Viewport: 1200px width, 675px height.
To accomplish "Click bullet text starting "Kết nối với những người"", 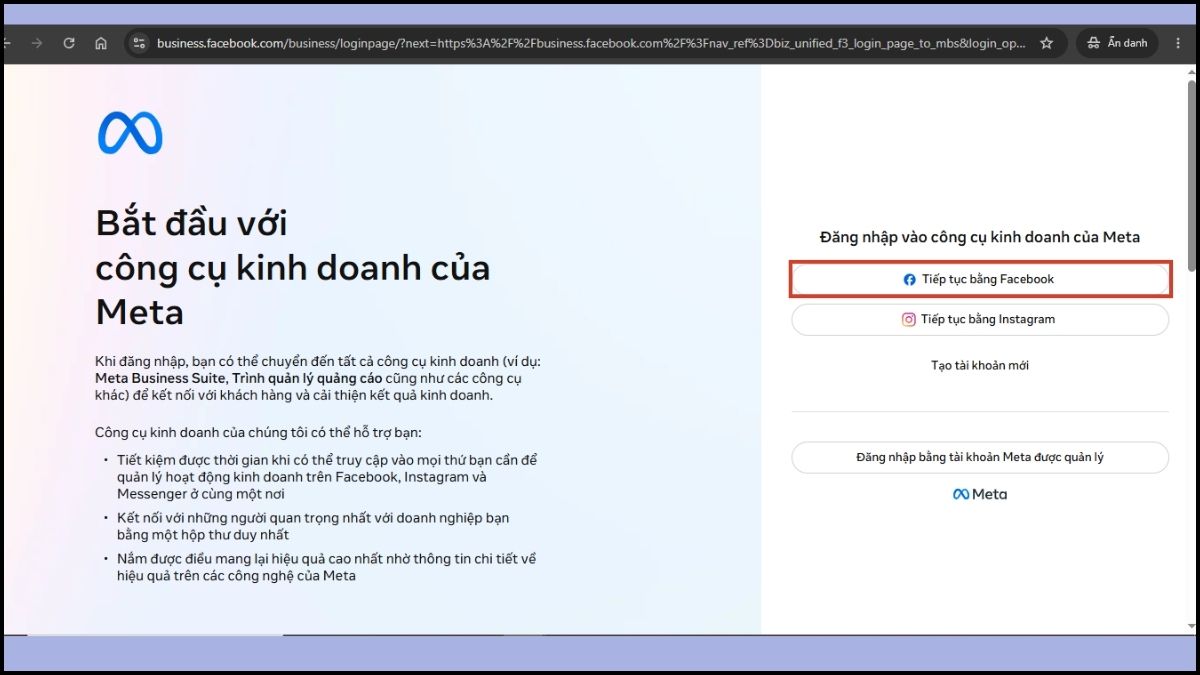I will 313,526.
